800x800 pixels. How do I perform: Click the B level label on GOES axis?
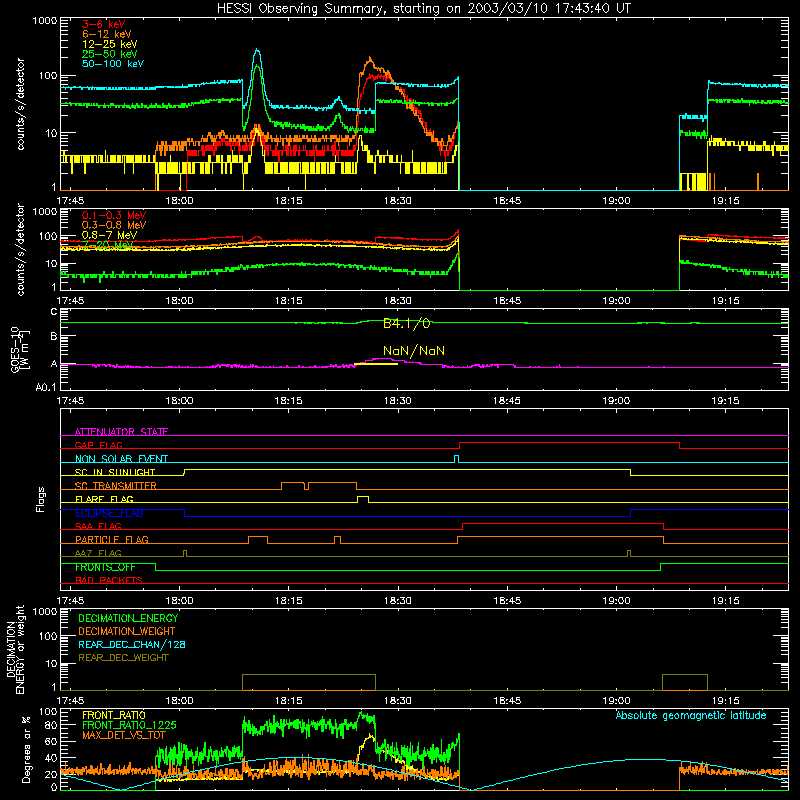tap(54, 336)
